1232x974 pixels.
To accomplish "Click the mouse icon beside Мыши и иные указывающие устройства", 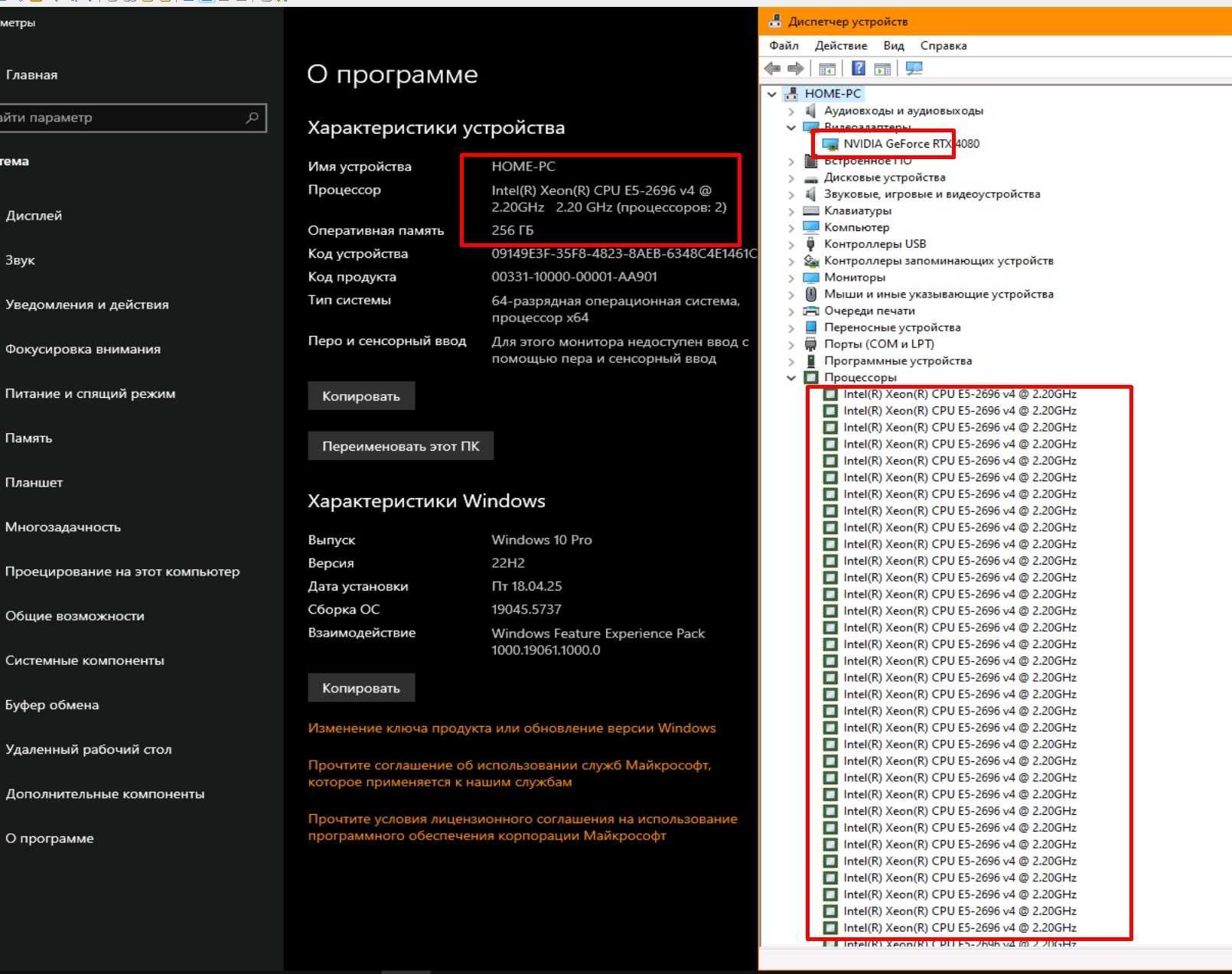I will [x=811, y=294].
